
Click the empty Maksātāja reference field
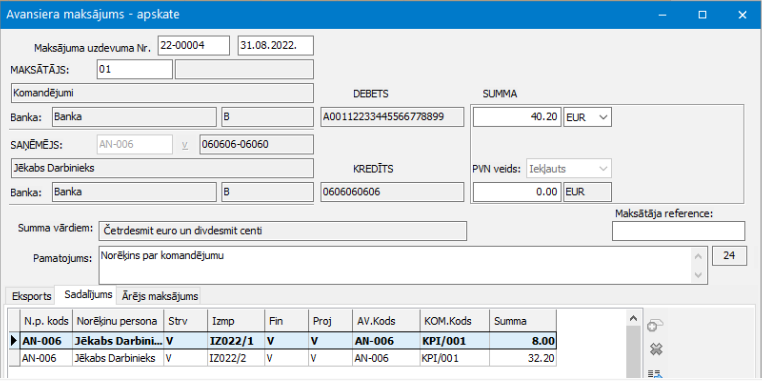click(x=678, y=231)
